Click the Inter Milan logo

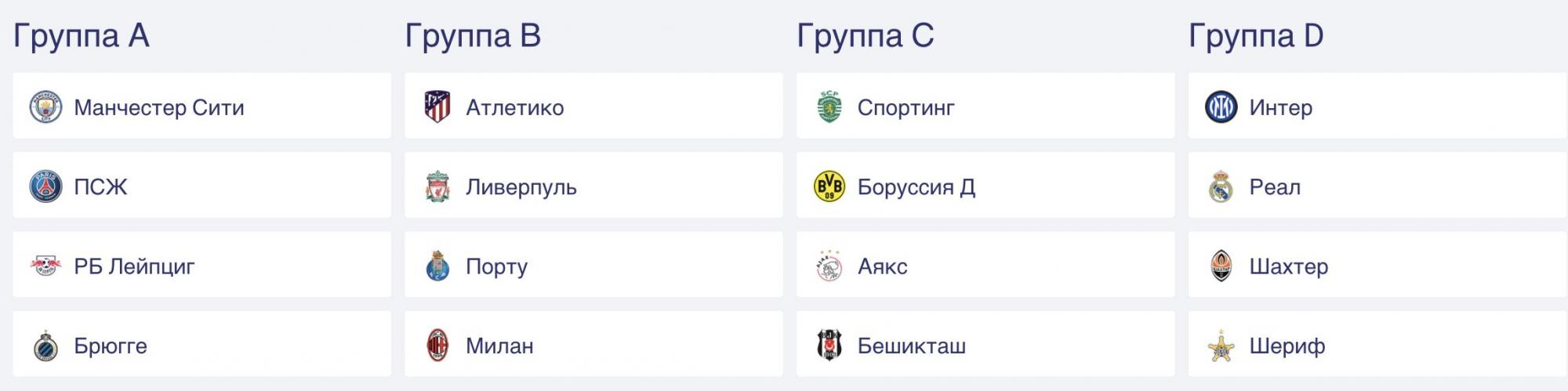click(1221, 107)
